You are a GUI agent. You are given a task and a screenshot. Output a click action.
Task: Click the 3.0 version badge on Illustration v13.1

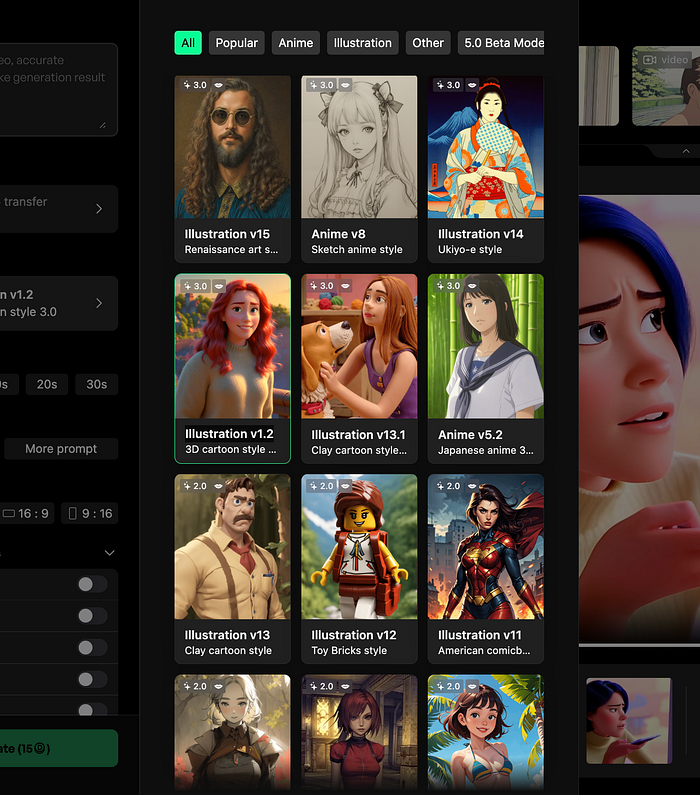pyautogui.click(x=321, y=286)
